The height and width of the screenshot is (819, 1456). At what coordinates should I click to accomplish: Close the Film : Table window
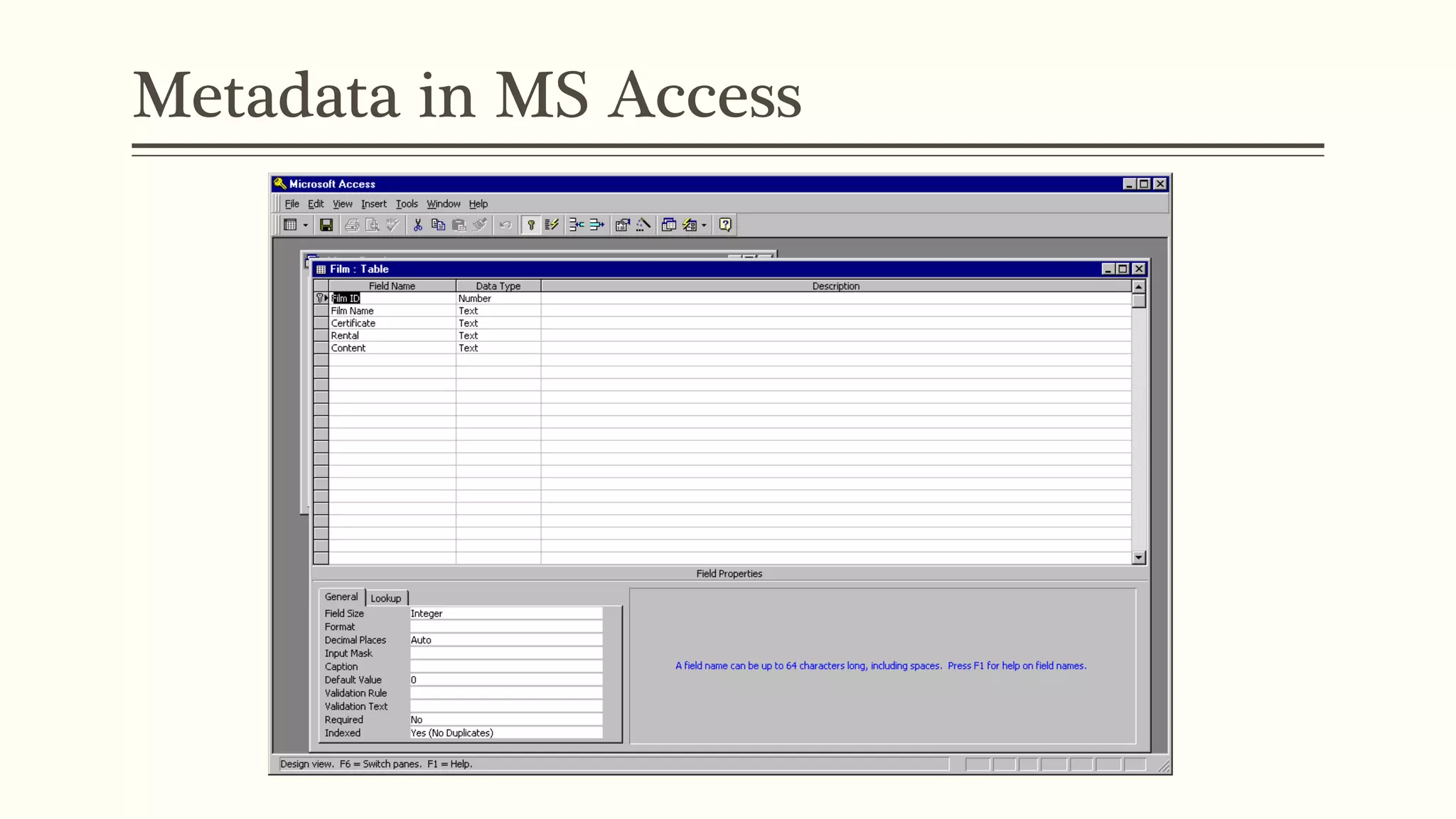(x=1139, y=269)
